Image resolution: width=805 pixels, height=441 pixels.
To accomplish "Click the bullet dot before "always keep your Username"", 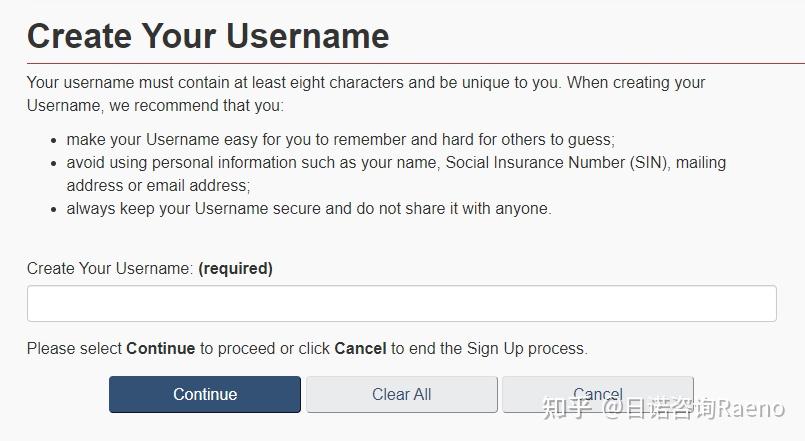I will [x=52, y=210].
